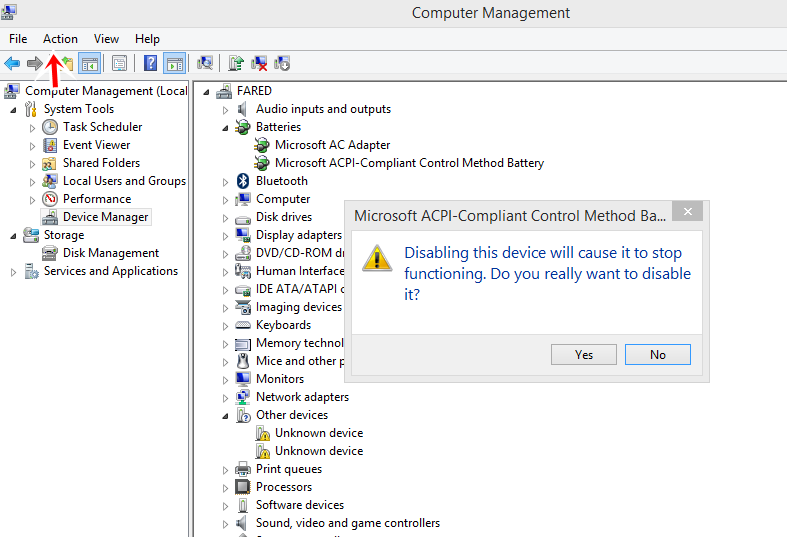Click the Scan for hardware changes icon
The image size is (787, 537).
205,64
